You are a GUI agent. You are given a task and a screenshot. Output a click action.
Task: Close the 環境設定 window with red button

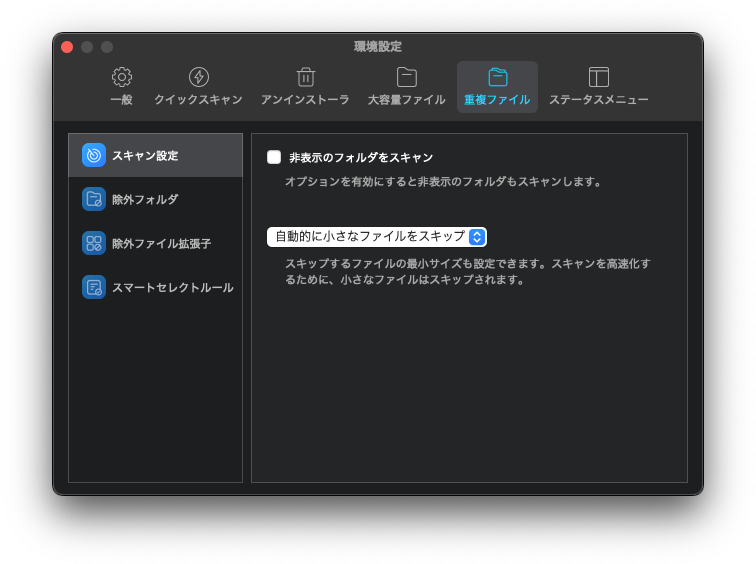[67, 47]
